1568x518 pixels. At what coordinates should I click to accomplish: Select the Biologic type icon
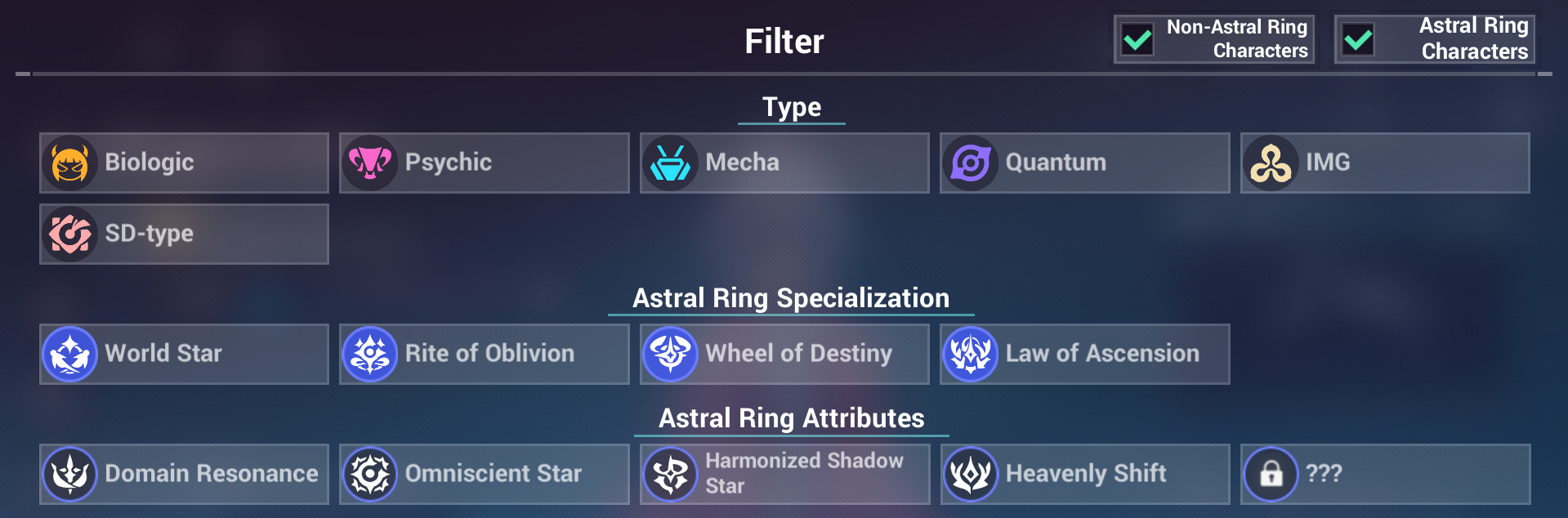click(x=70, y=163)
